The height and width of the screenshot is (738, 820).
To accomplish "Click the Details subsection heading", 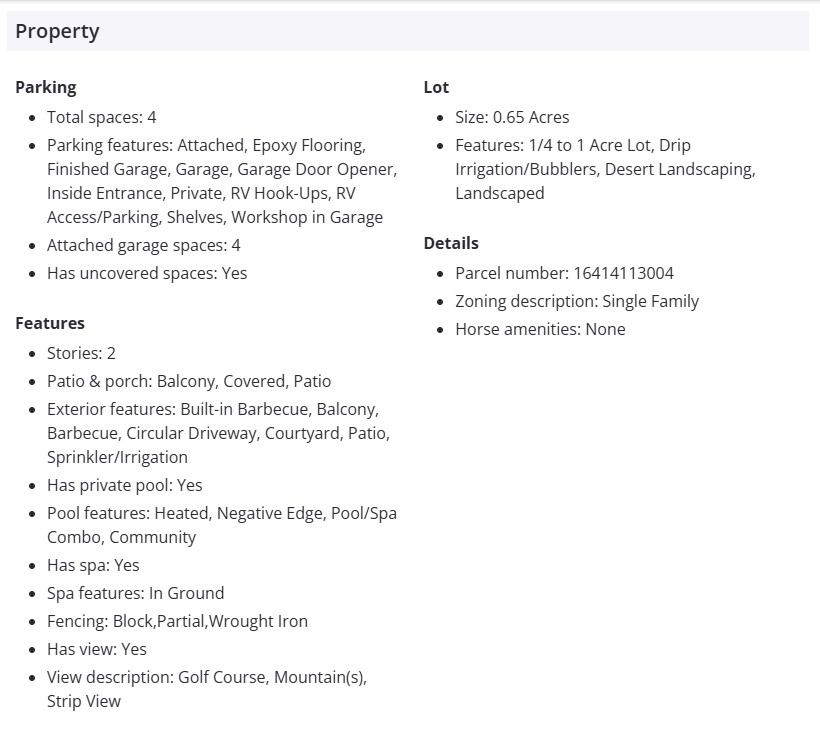I will point(451,243).
